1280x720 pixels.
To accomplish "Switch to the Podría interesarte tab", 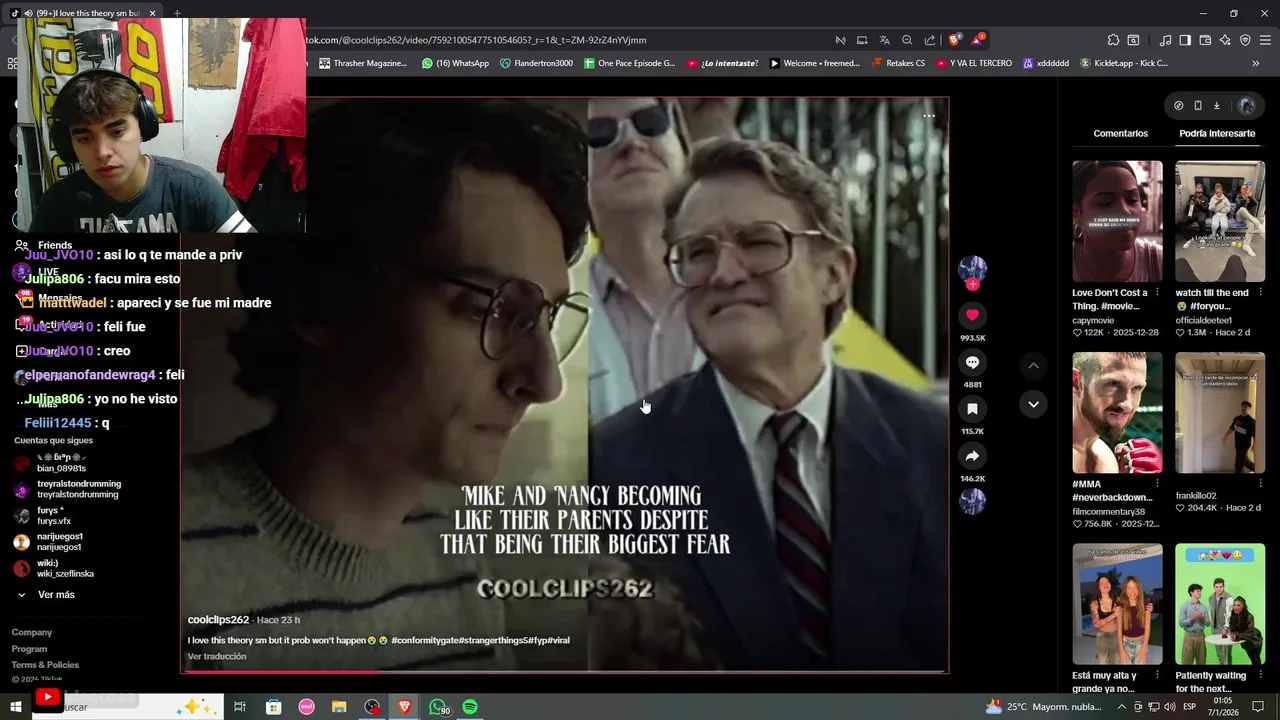I will [1217, 133].
